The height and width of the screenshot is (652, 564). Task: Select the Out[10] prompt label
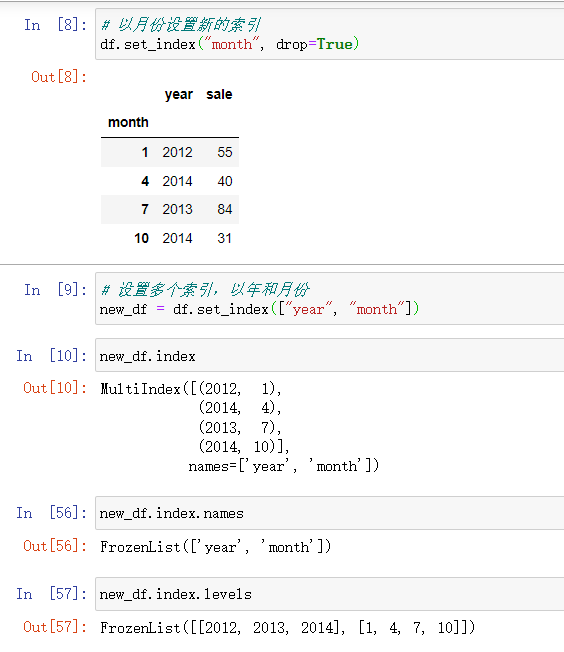click(55, 388)
